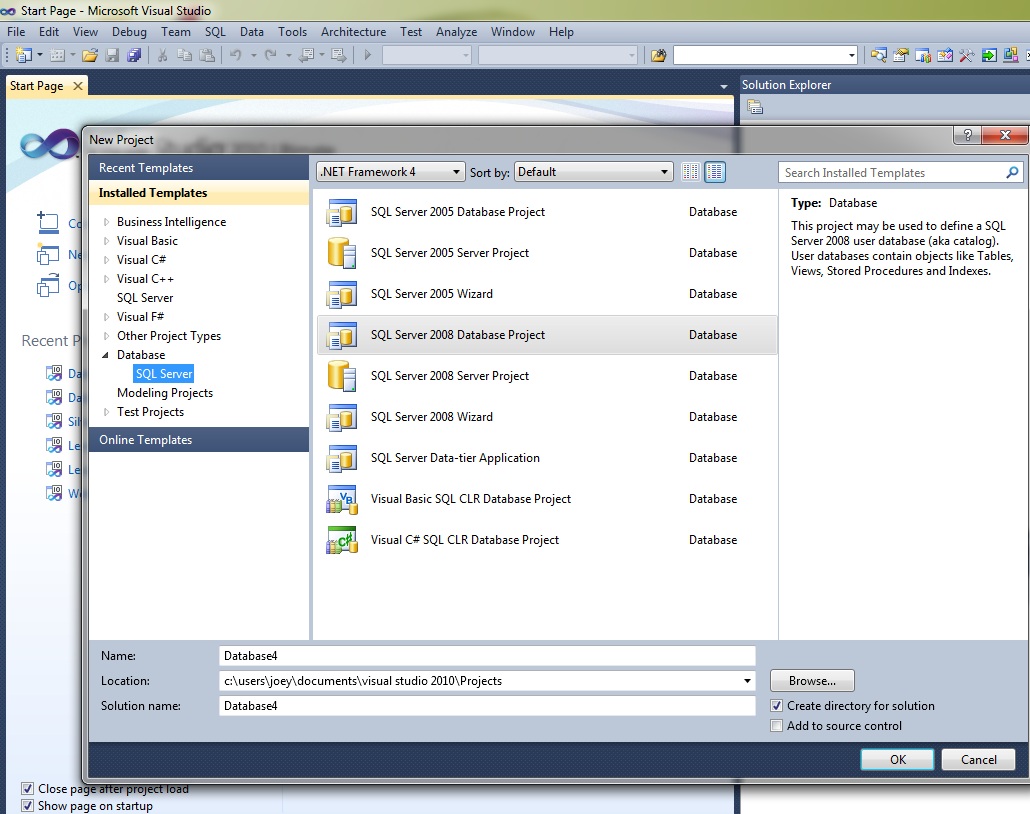
Task: Open the Analyze menu
Action: [x=457, y=32]
